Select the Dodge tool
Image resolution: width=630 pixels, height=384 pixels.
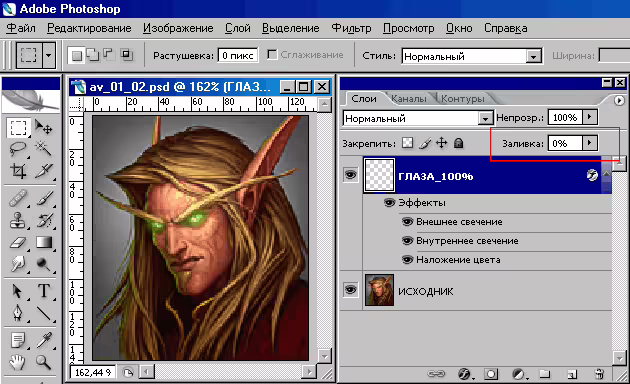click(x=43, y=264)
